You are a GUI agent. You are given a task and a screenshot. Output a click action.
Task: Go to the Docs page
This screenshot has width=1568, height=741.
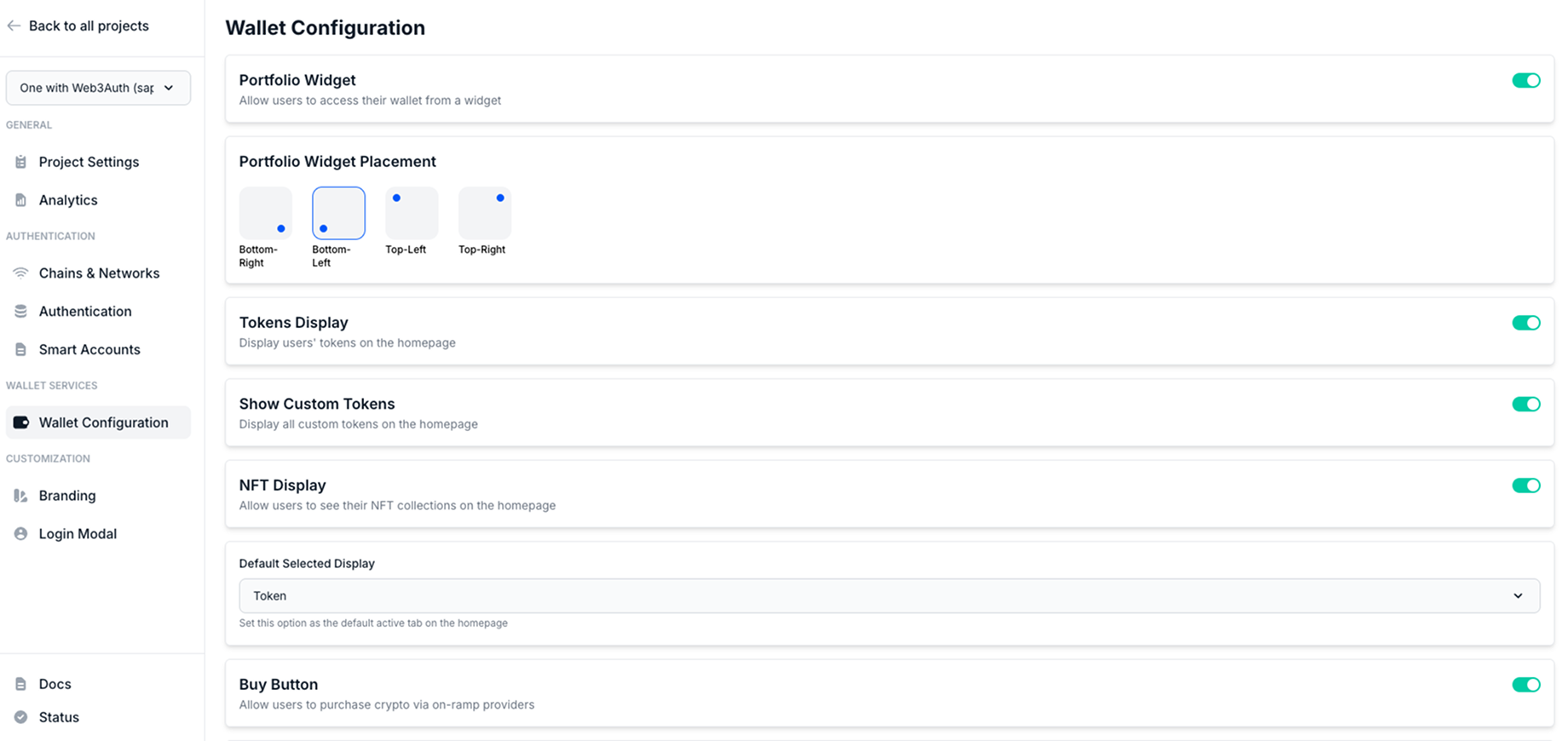click(x=55, y=684)
